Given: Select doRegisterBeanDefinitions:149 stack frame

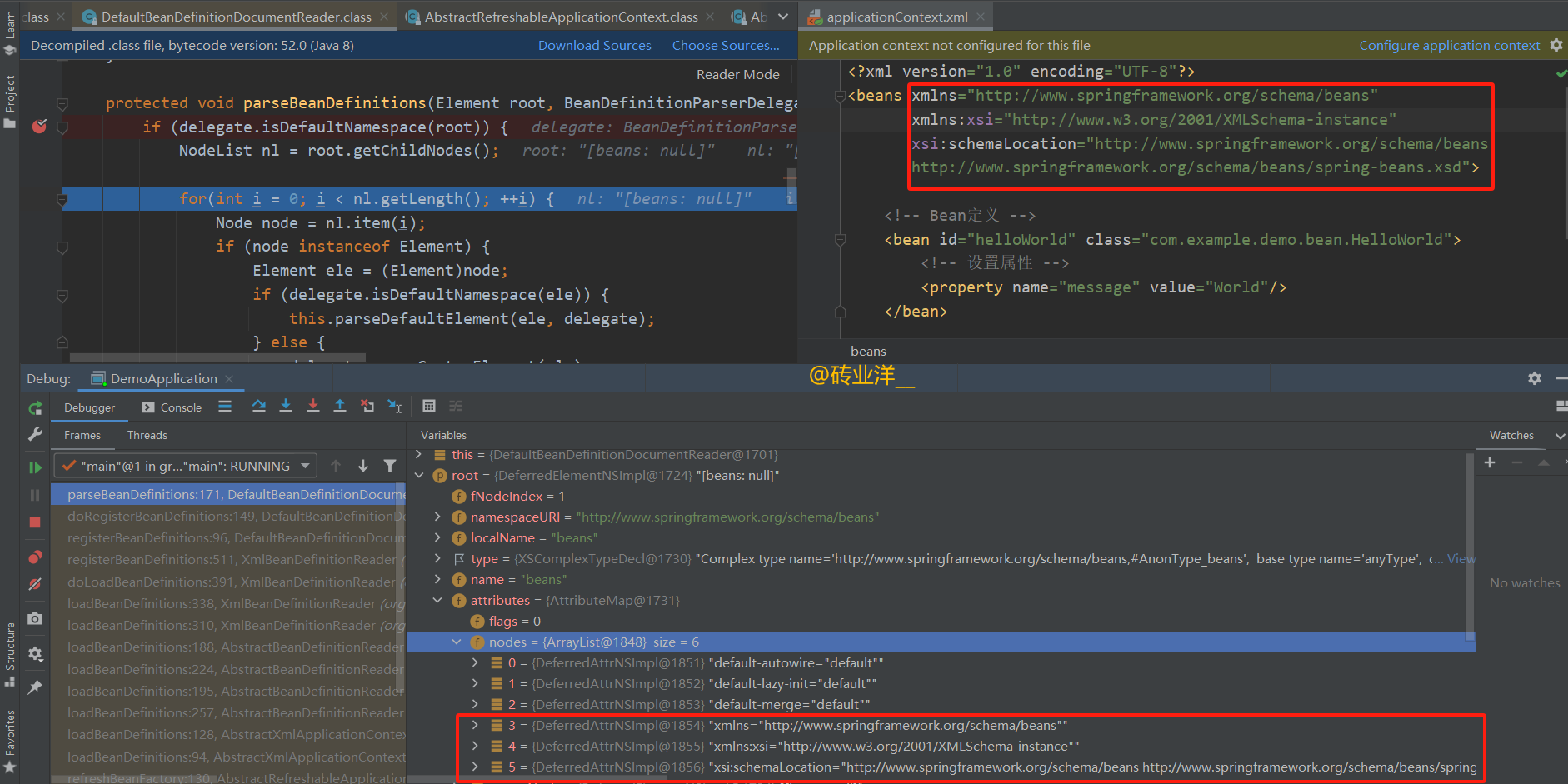Looking at the screenshot, I should point(228,517).
